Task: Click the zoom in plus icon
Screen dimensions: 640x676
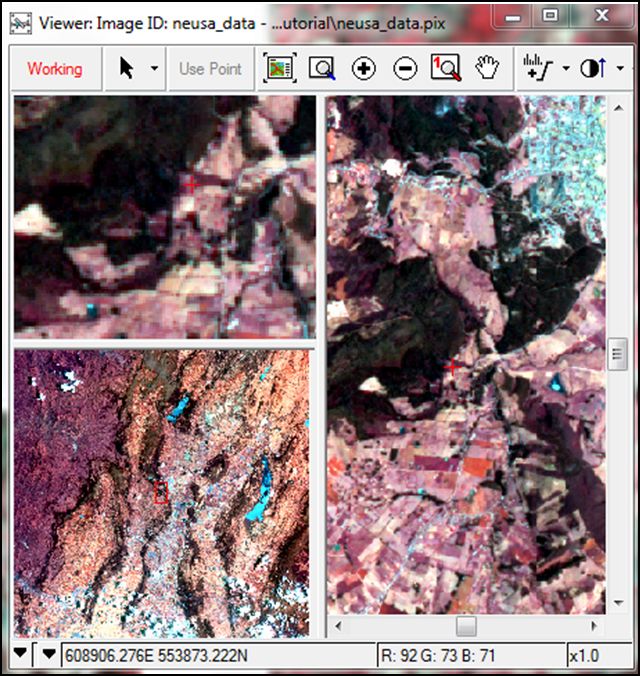Action: tap(364, 69)
